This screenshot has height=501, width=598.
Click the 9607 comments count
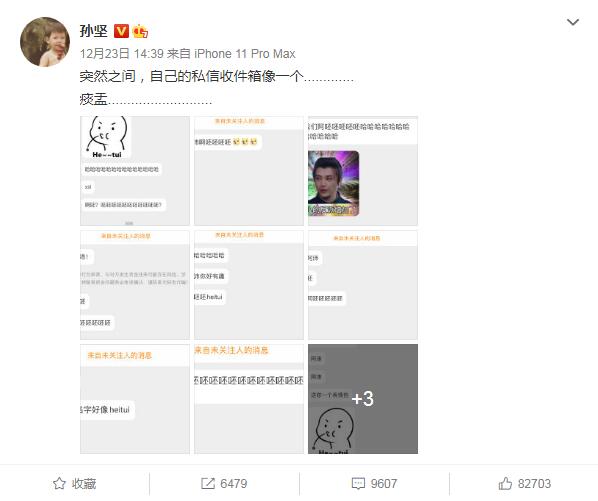[384, 483]
